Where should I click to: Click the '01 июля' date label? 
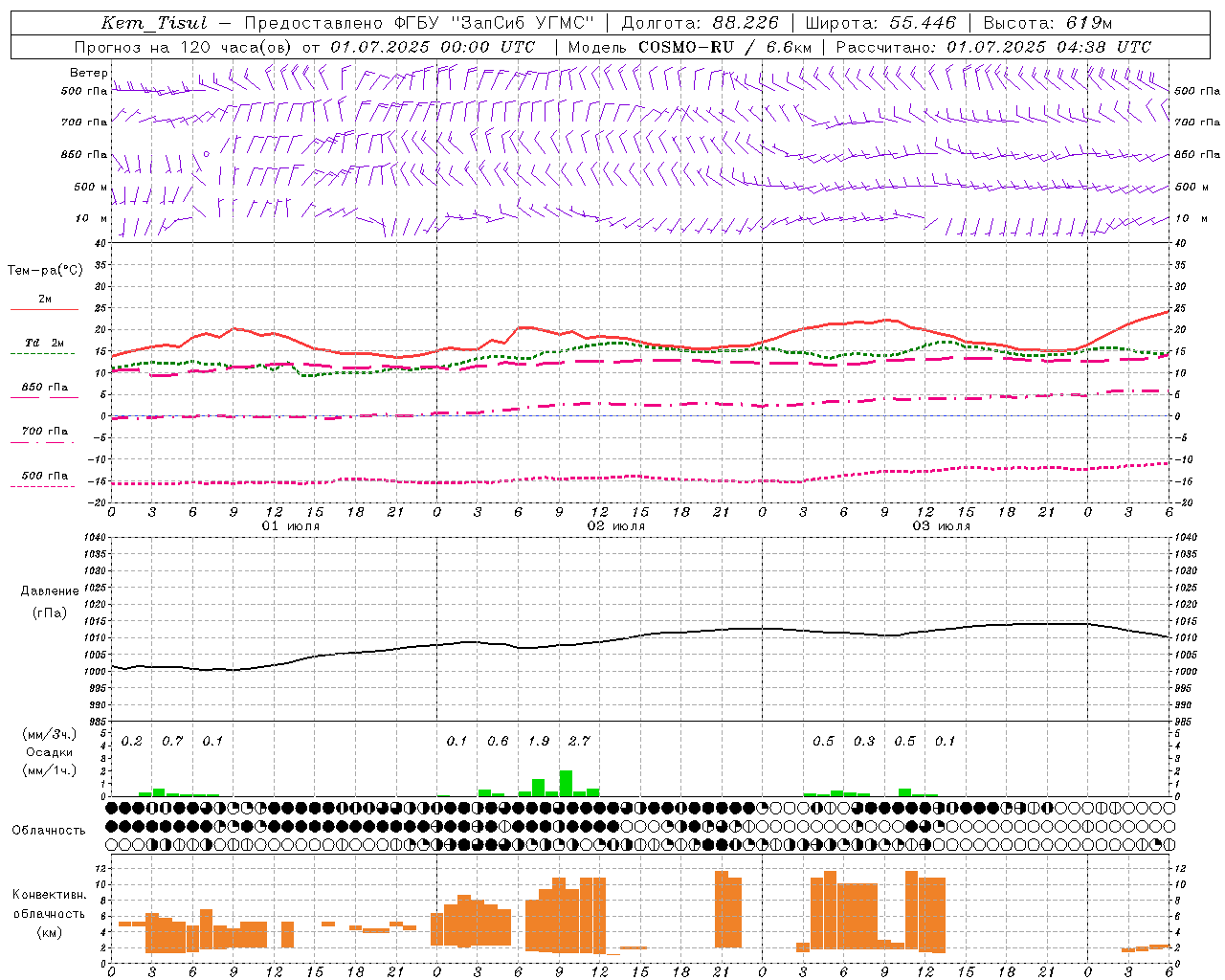point(291,526)
